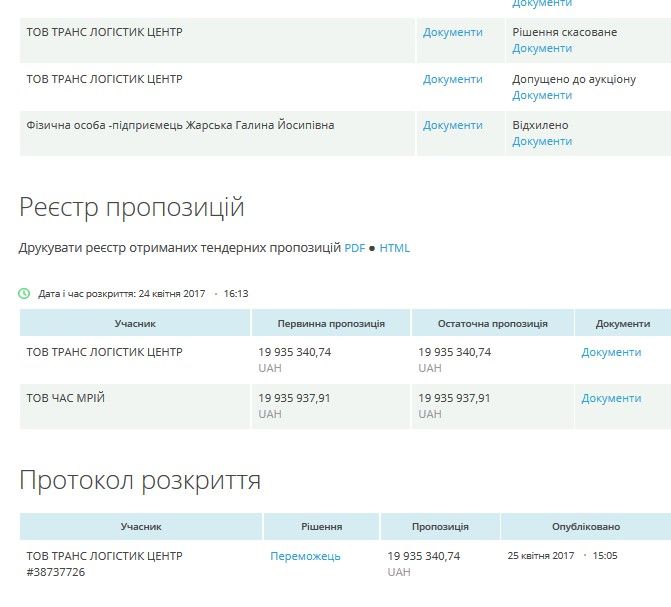The height and width of the screenshot is (607, 671).
Task: Click the Рішення column header
Action: 321,526
